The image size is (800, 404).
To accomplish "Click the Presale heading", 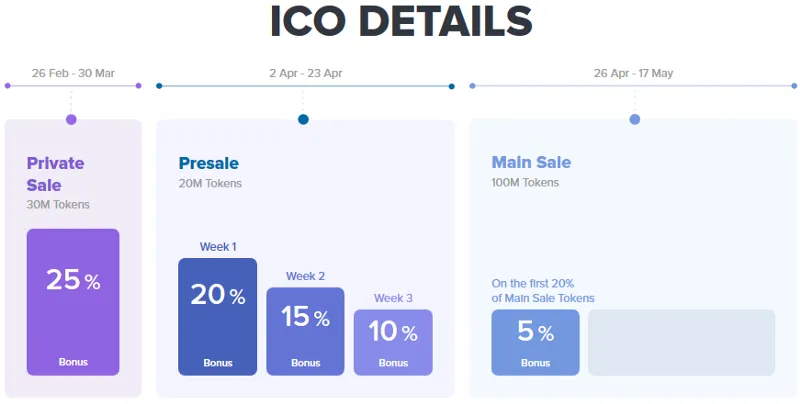I will point(209,163).
